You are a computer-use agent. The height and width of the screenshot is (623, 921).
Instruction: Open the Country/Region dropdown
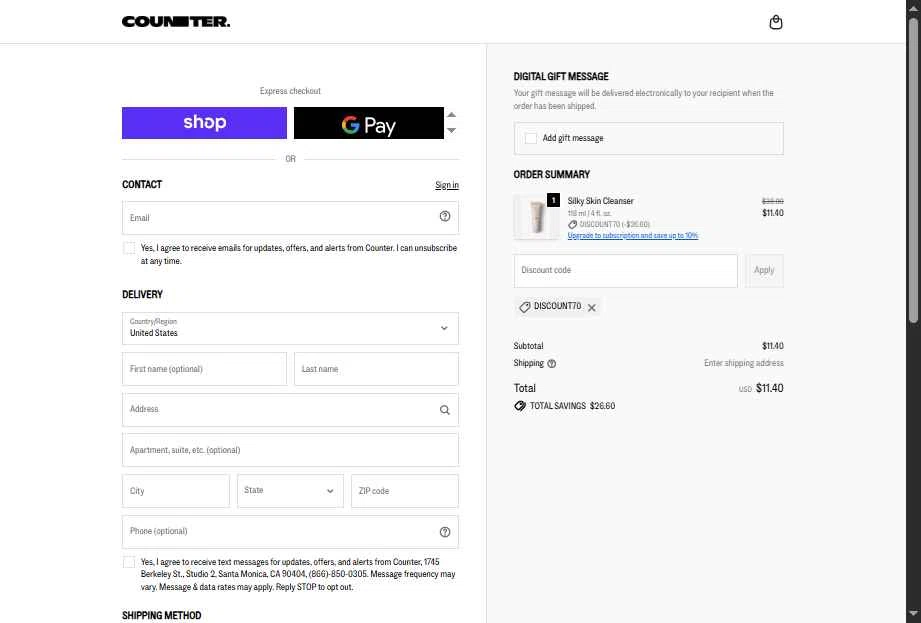coord(290,328)
